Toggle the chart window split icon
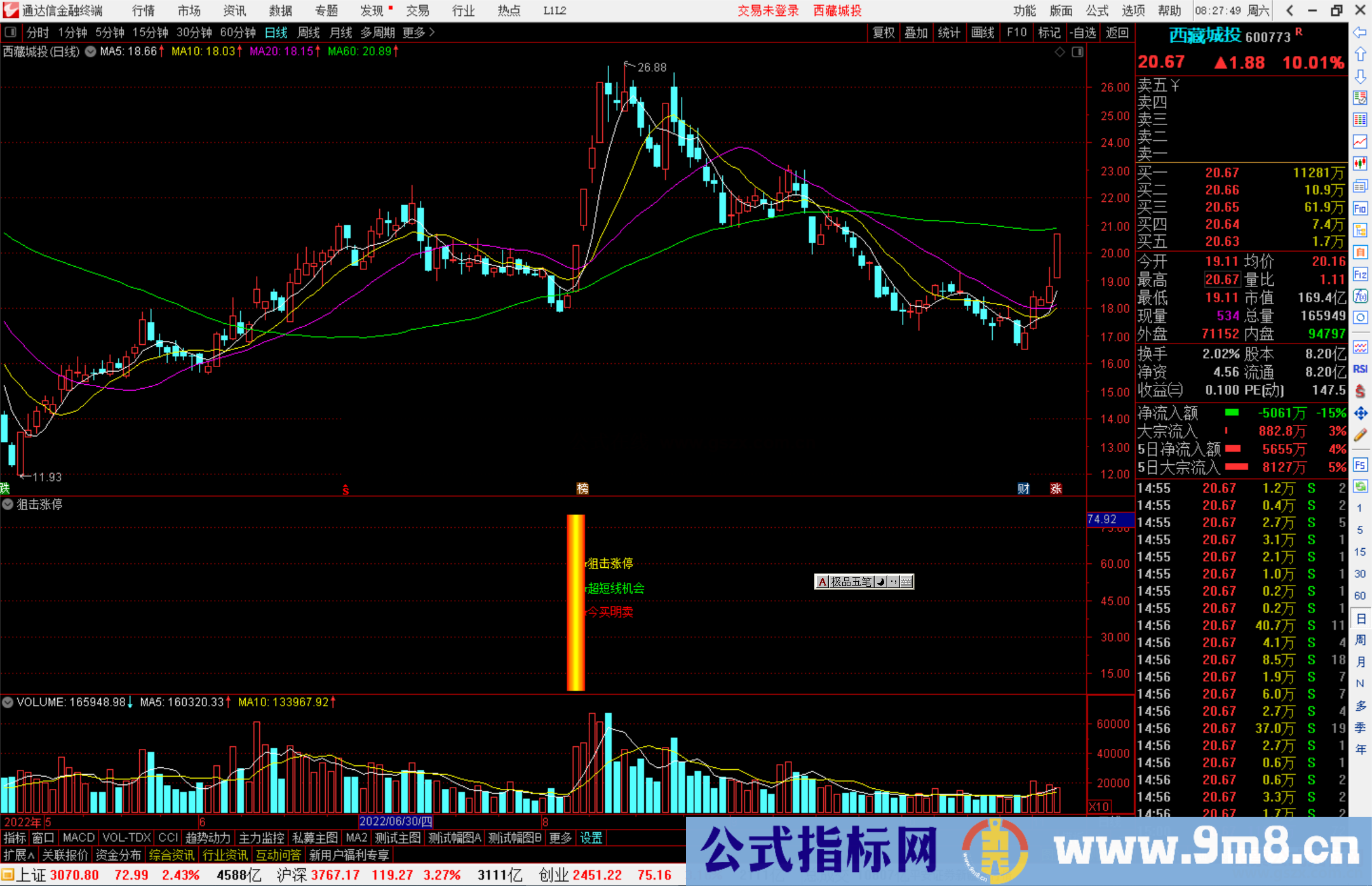1372x886 pixels. click(1077, 52)
